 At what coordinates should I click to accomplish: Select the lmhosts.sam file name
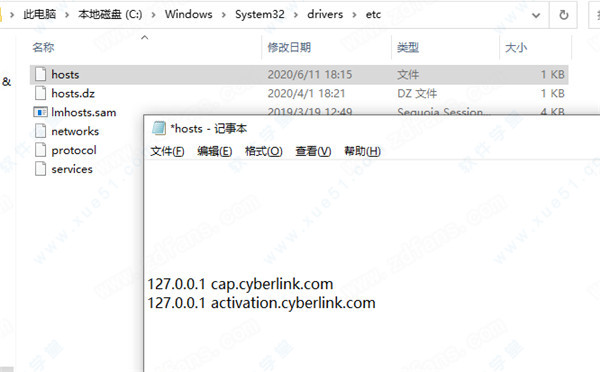tap(84, 112)
